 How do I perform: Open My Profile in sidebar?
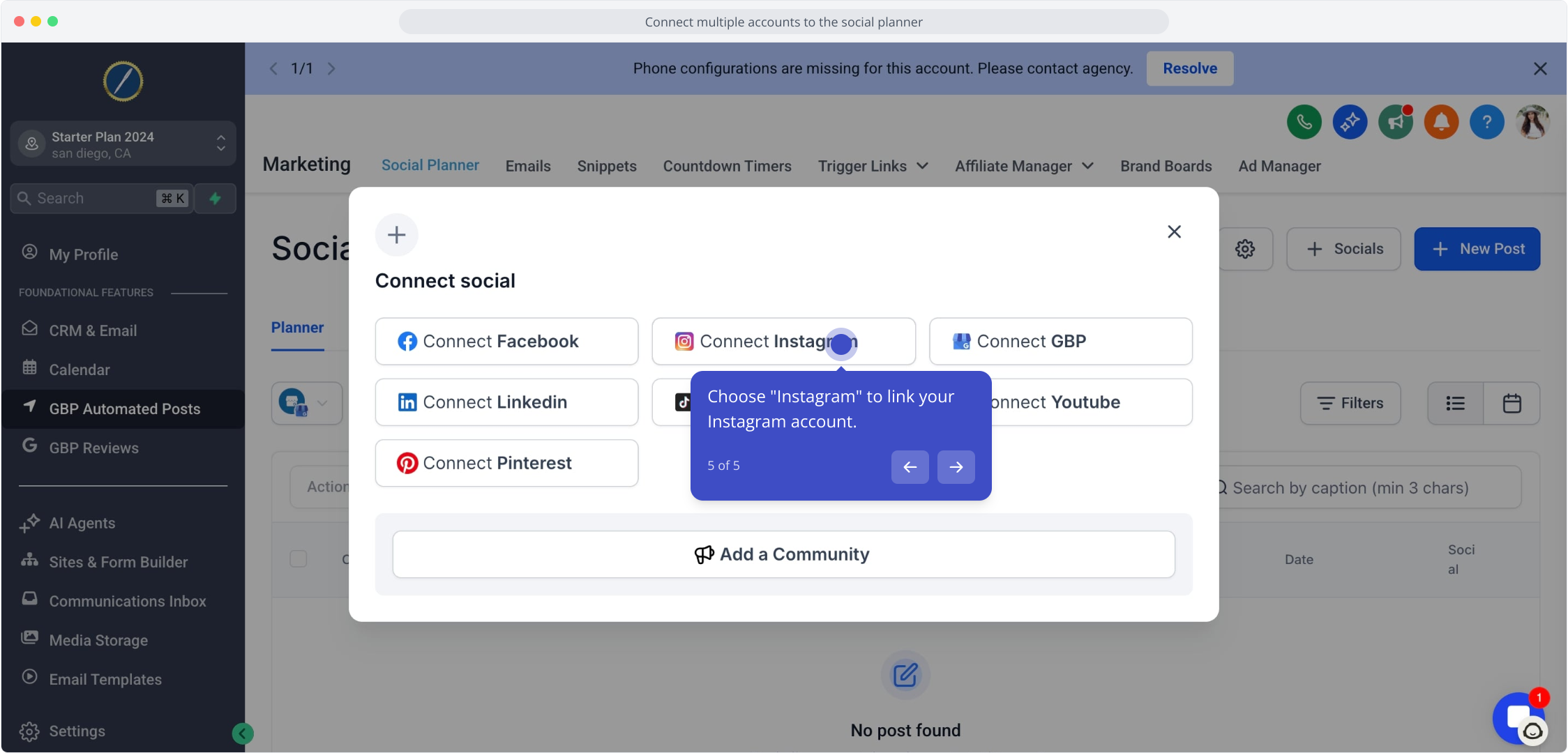click(x=123, y=254)
